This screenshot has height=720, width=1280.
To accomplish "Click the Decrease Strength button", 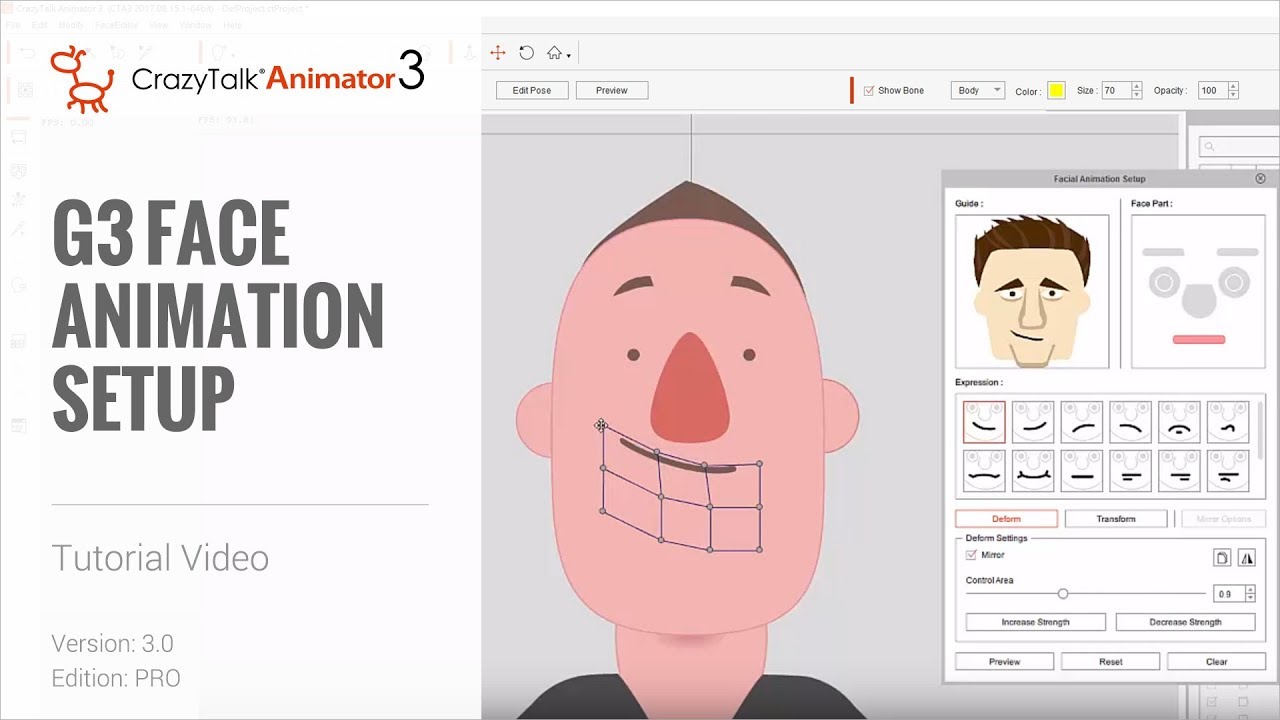I will (x=1185, y=622).
